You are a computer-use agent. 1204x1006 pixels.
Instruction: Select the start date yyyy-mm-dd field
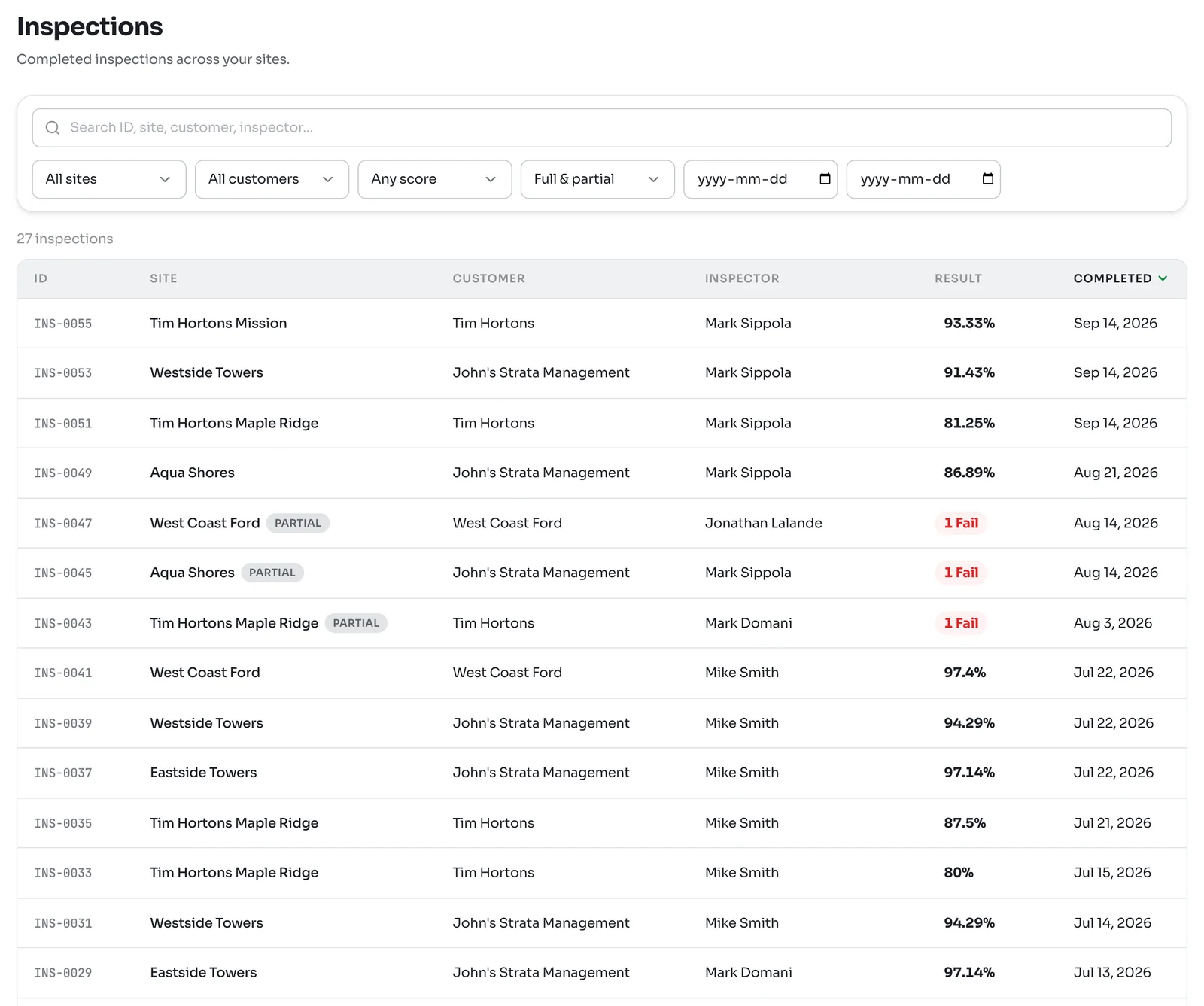(x=760, y=179)
